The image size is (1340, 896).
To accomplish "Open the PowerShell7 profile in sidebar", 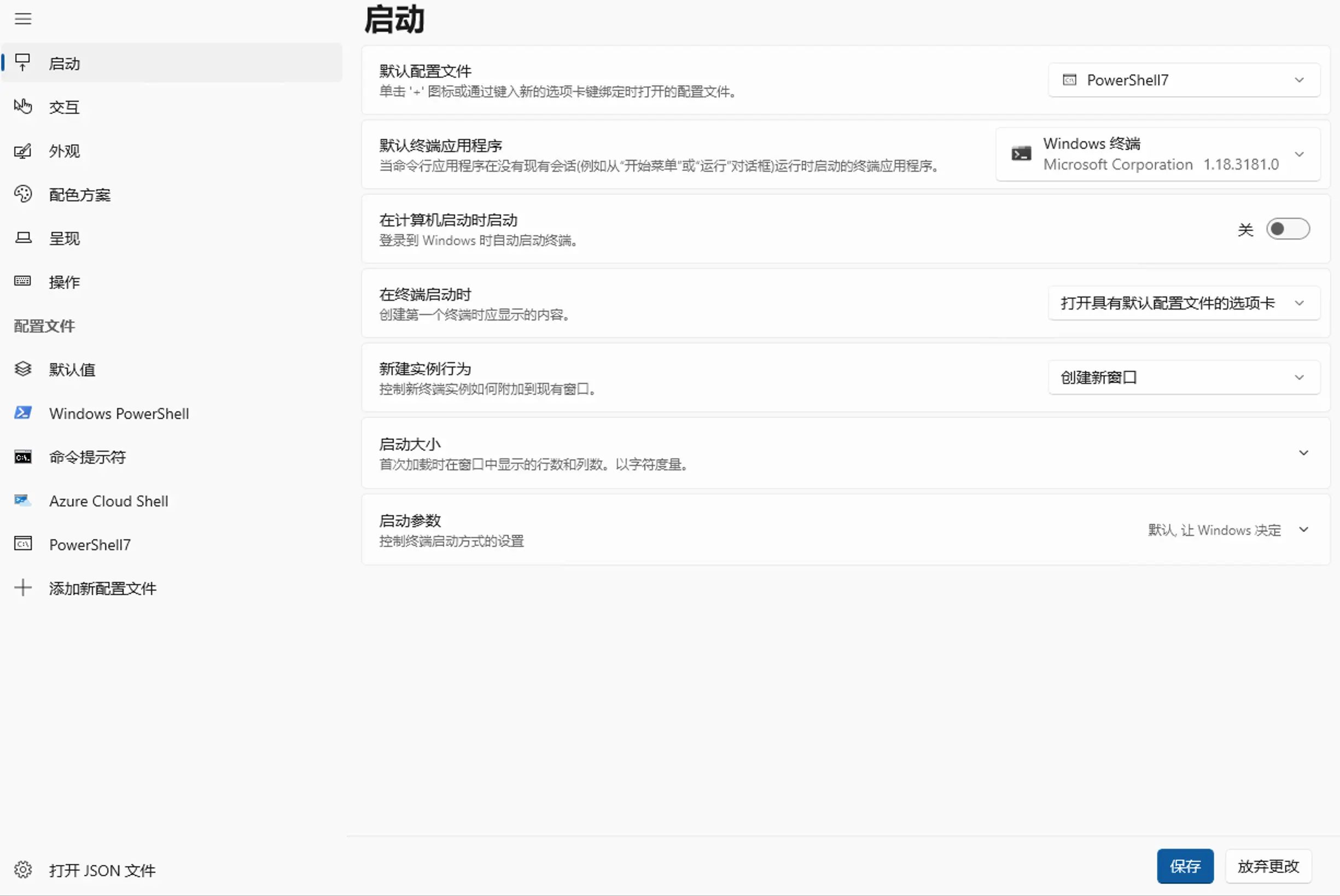I will pyautogui.click(x=172, y=545).
